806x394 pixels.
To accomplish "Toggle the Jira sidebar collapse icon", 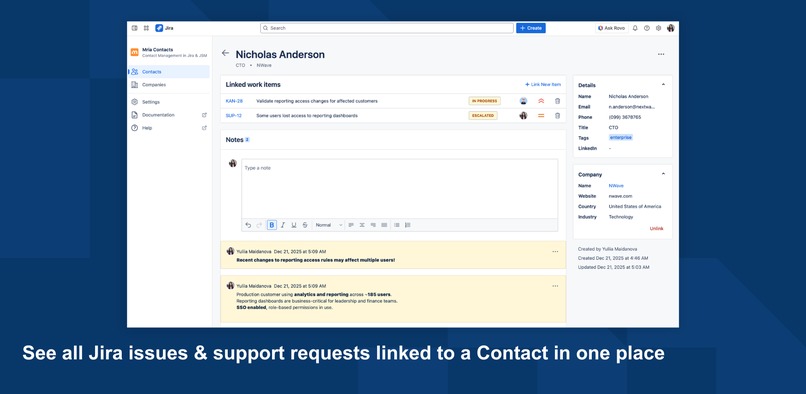I will pyautogui.click(x=135, y=28).
